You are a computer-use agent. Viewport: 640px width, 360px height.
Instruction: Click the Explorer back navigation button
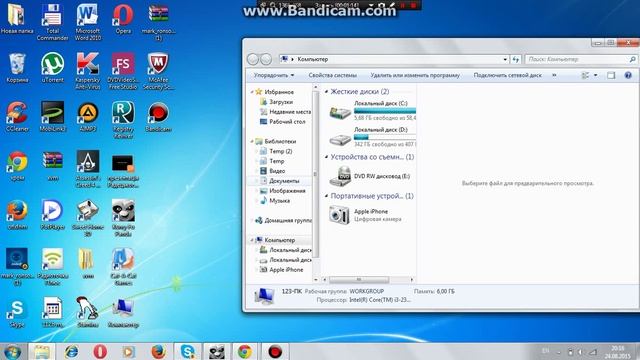[253, 59]
